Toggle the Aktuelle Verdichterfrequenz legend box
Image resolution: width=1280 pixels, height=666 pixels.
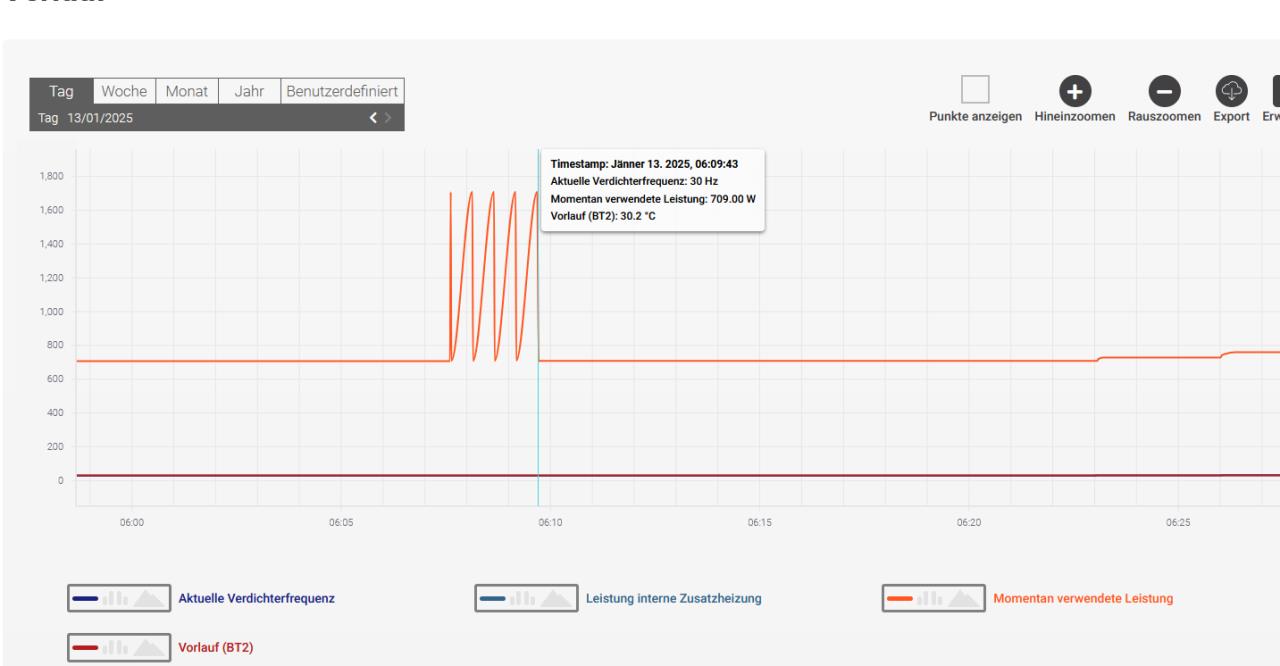point(117,599)
